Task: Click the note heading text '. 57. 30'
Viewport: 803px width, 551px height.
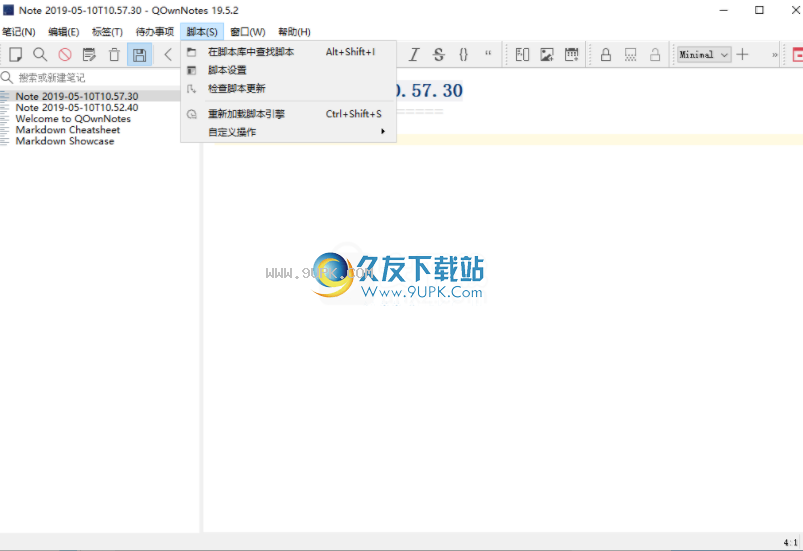Action: pyautogui.click(x=430, y=91)
